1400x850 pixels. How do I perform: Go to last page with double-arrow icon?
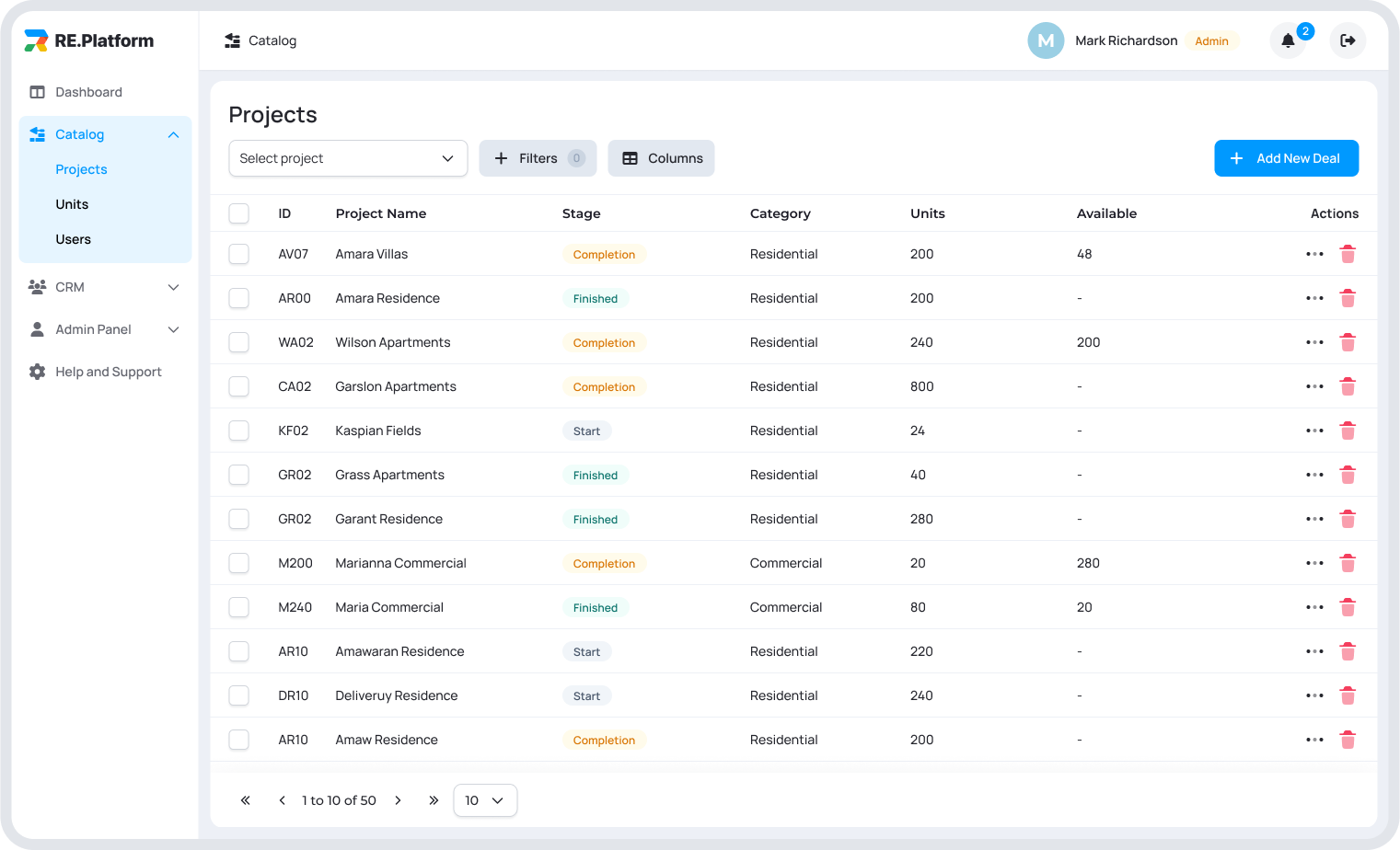tap(434, 800)
